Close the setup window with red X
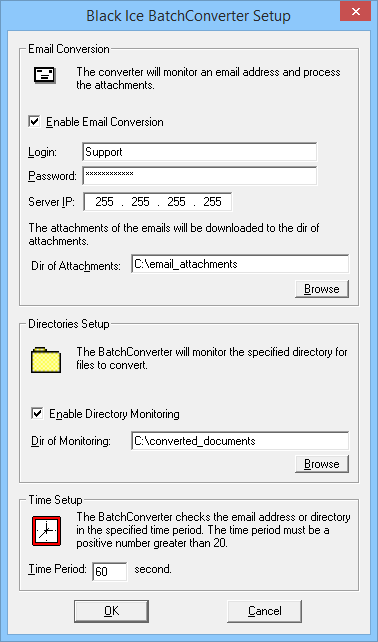This screenshot has height=642, width=378. point(355,11)
